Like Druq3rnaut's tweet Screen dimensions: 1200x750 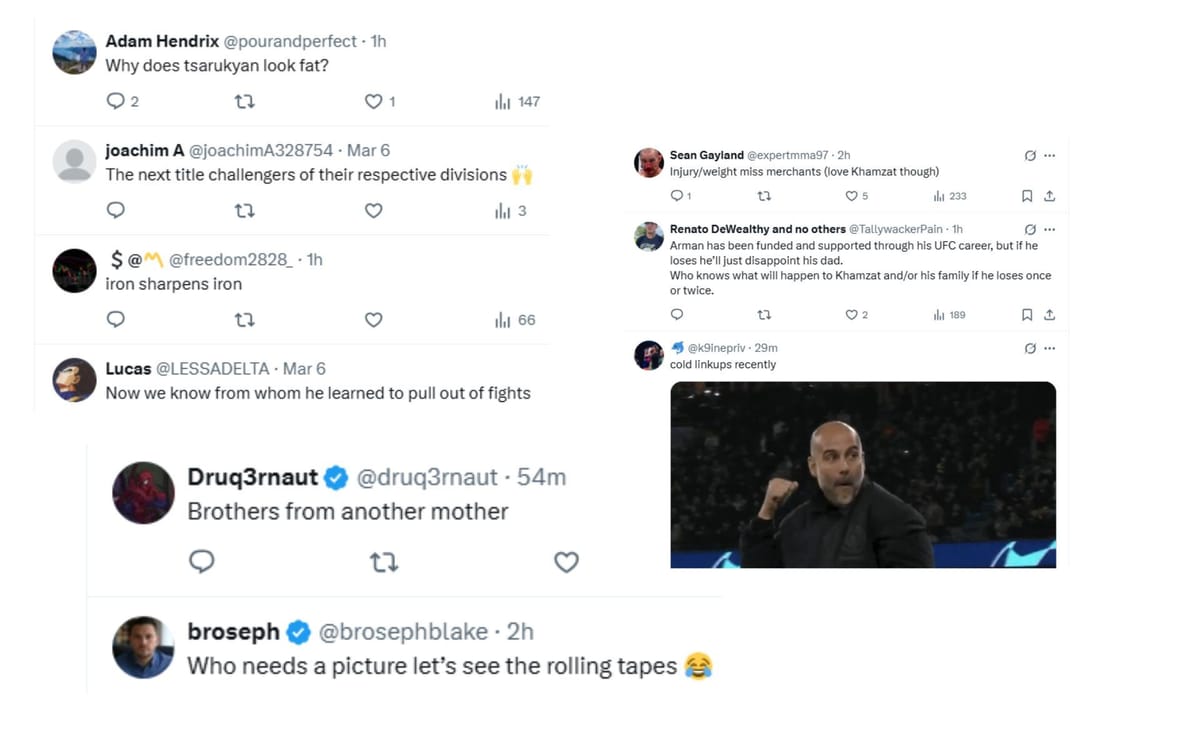pos(566,562)
